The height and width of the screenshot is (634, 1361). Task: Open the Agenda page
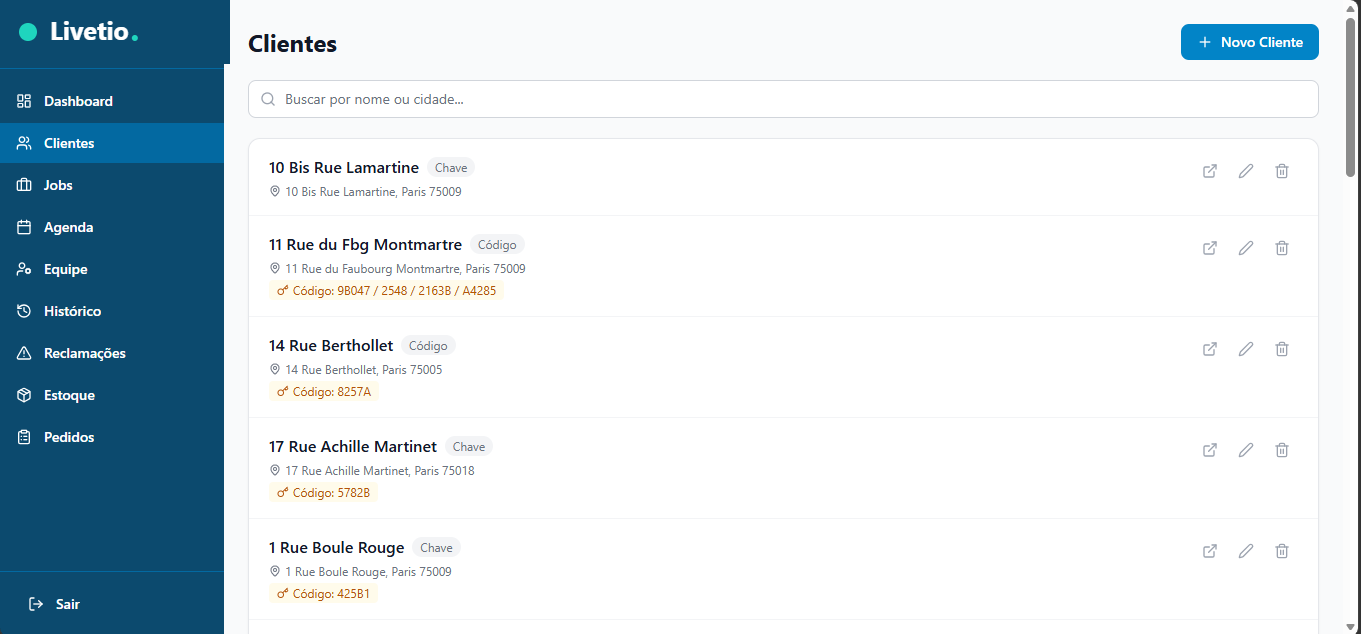[x=112, y=227]
